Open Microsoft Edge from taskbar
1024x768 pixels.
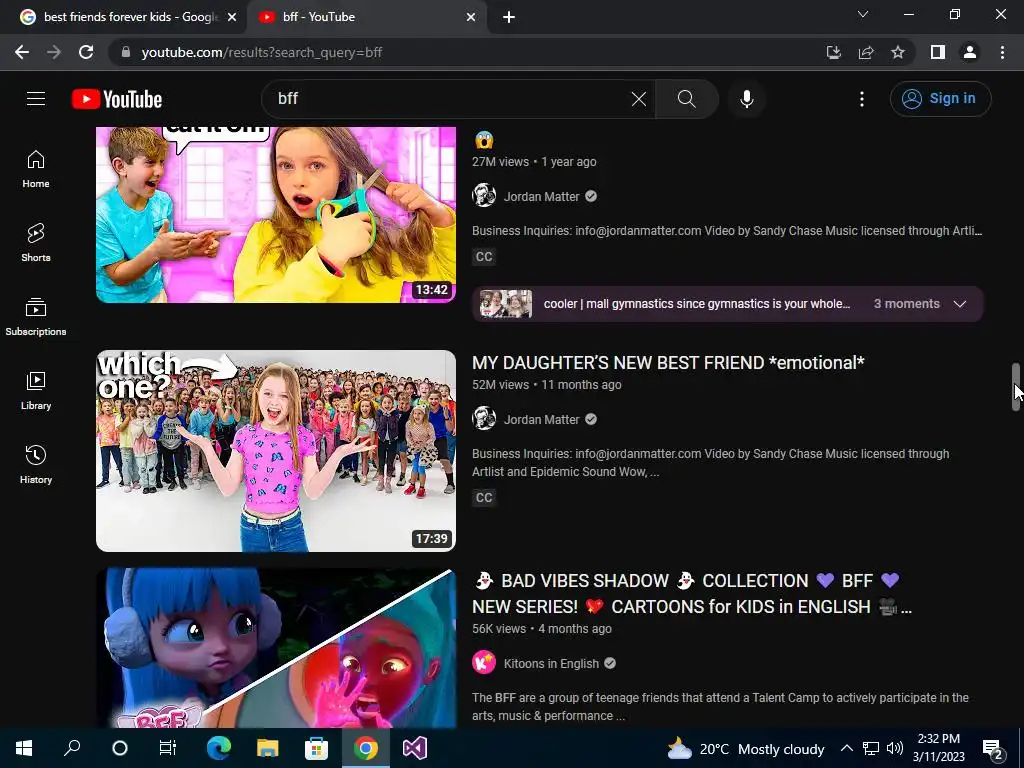(x=219, y=748)
